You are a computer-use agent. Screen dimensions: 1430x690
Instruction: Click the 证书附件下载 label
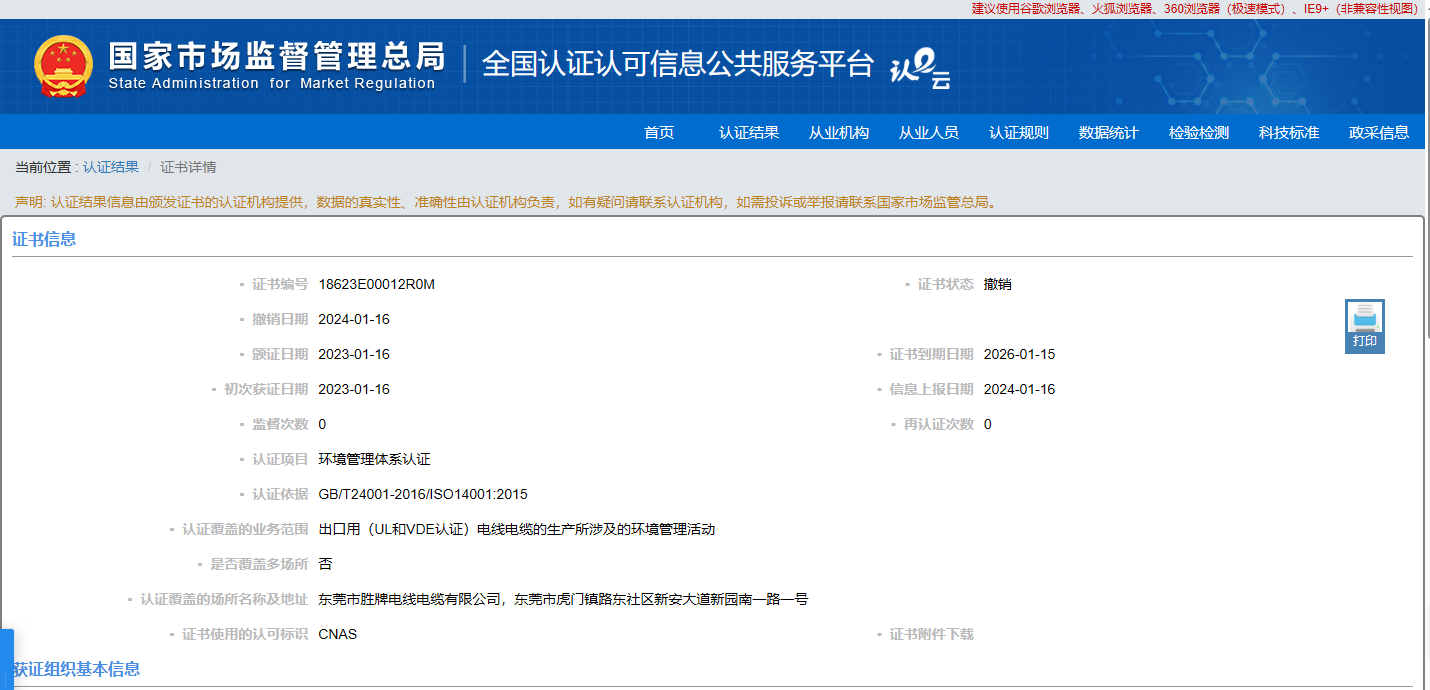click(932, 634)
